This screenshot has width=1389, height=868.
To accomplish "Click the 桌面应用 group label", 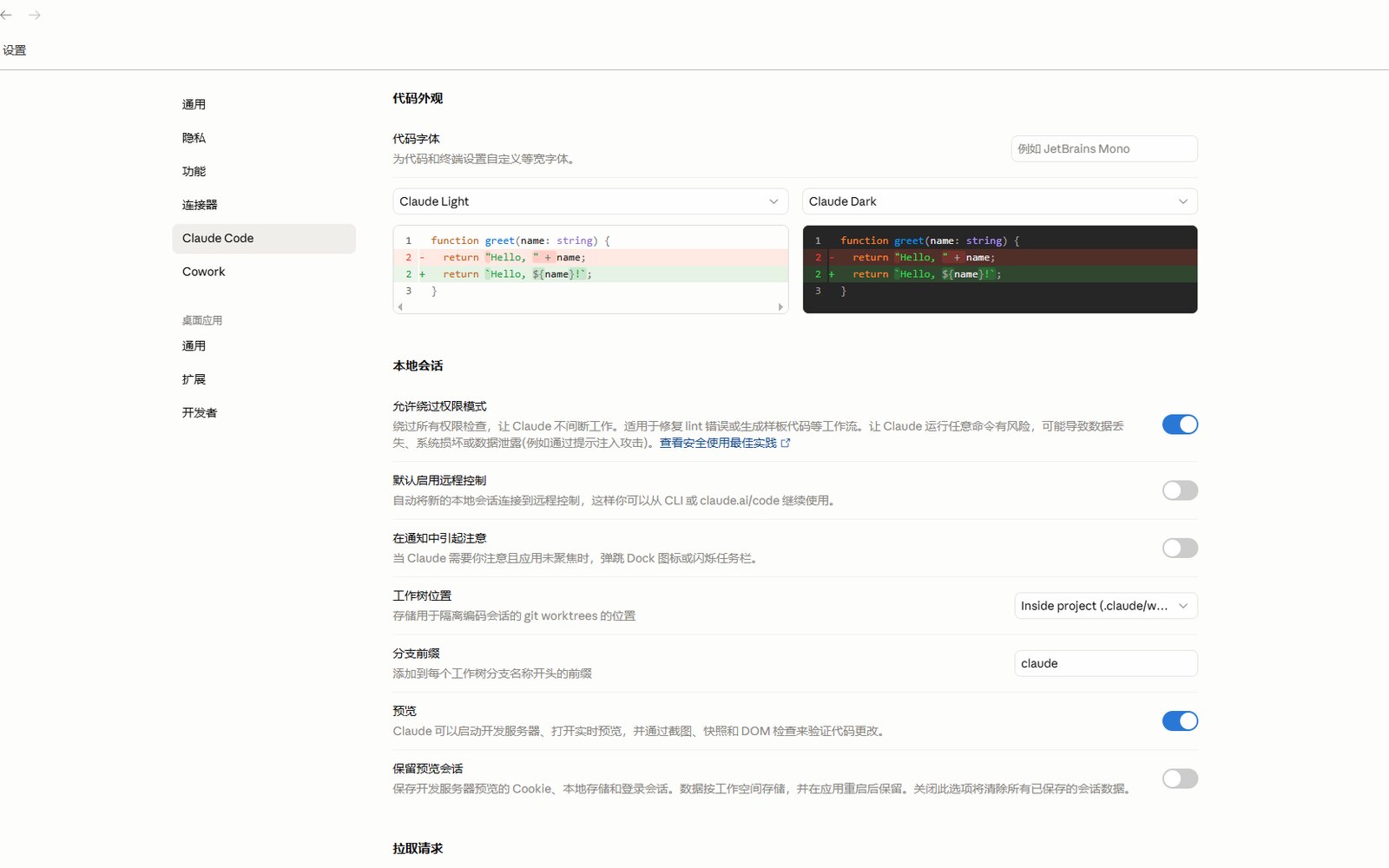I will point(202,320).
